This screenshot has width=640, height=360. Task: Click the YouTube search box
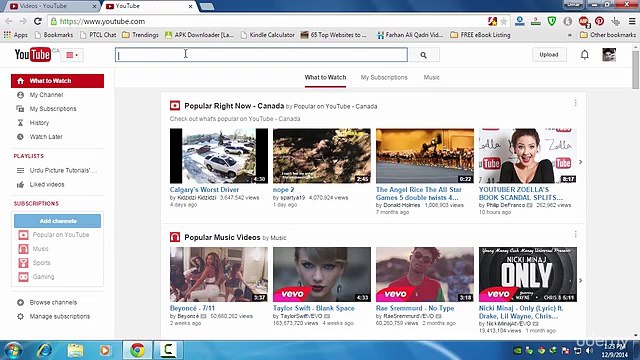261,55
